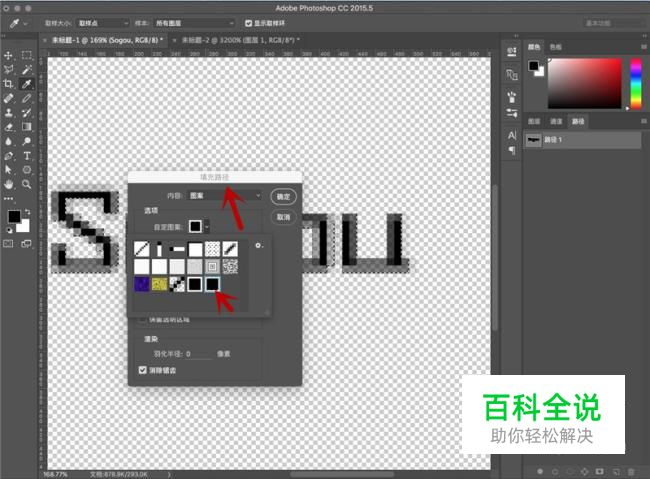Pick the yellow pattern swatch
650x479 pixels.
160,284
